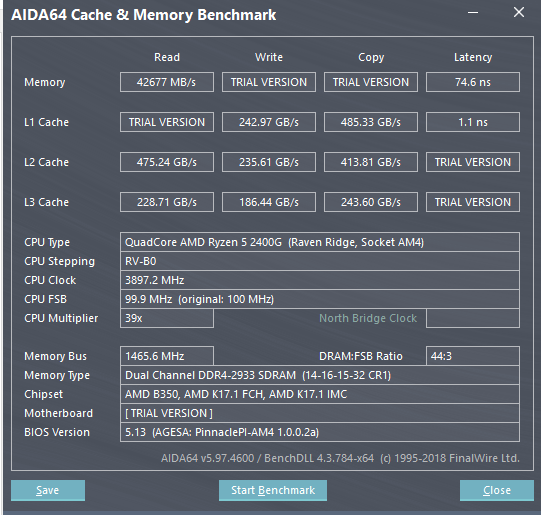
Task: Click L3 Cache Write 186.44 GB/s value
Action: (269, 202)
